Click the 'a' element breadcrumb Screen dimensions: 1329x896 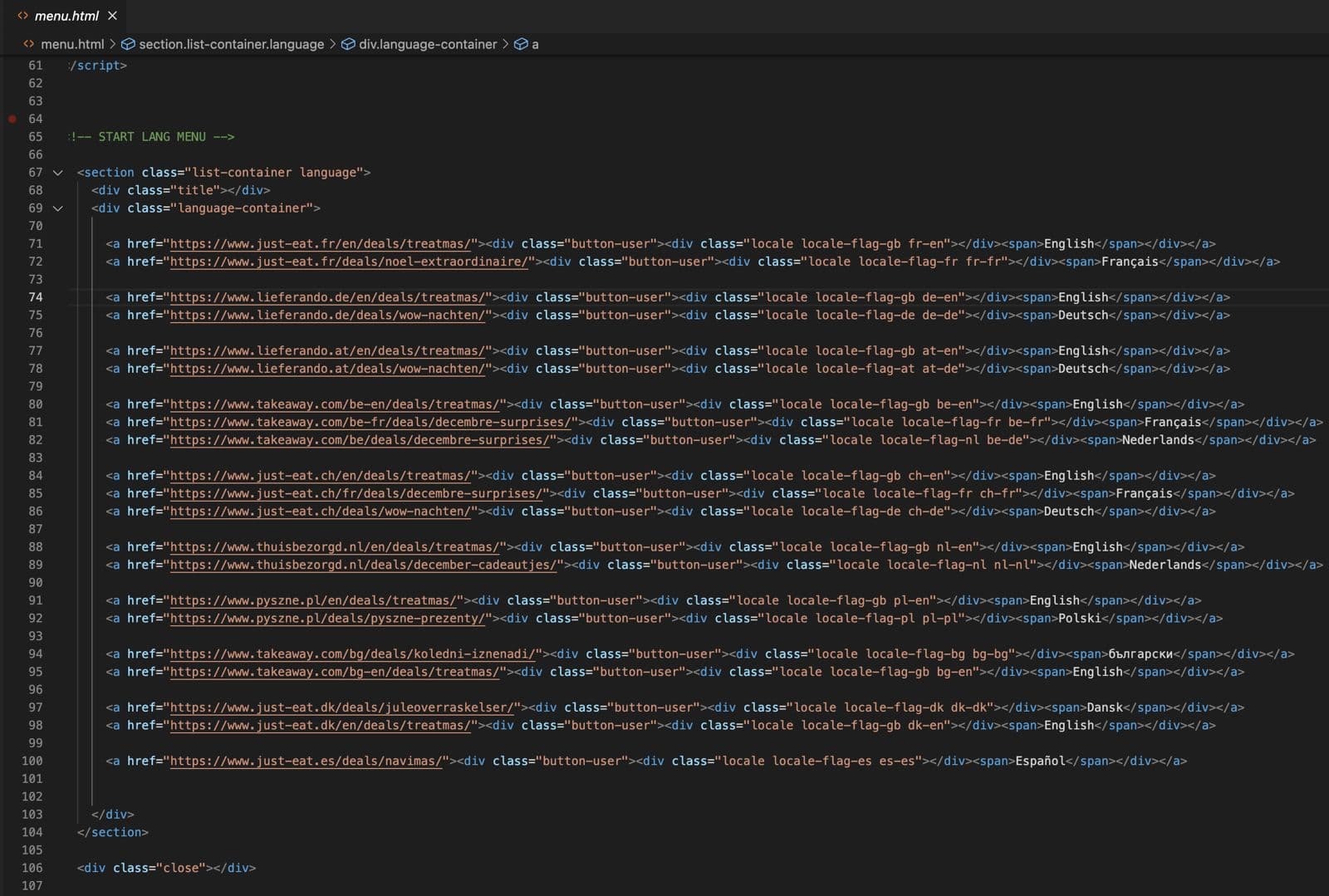(535, 44)
